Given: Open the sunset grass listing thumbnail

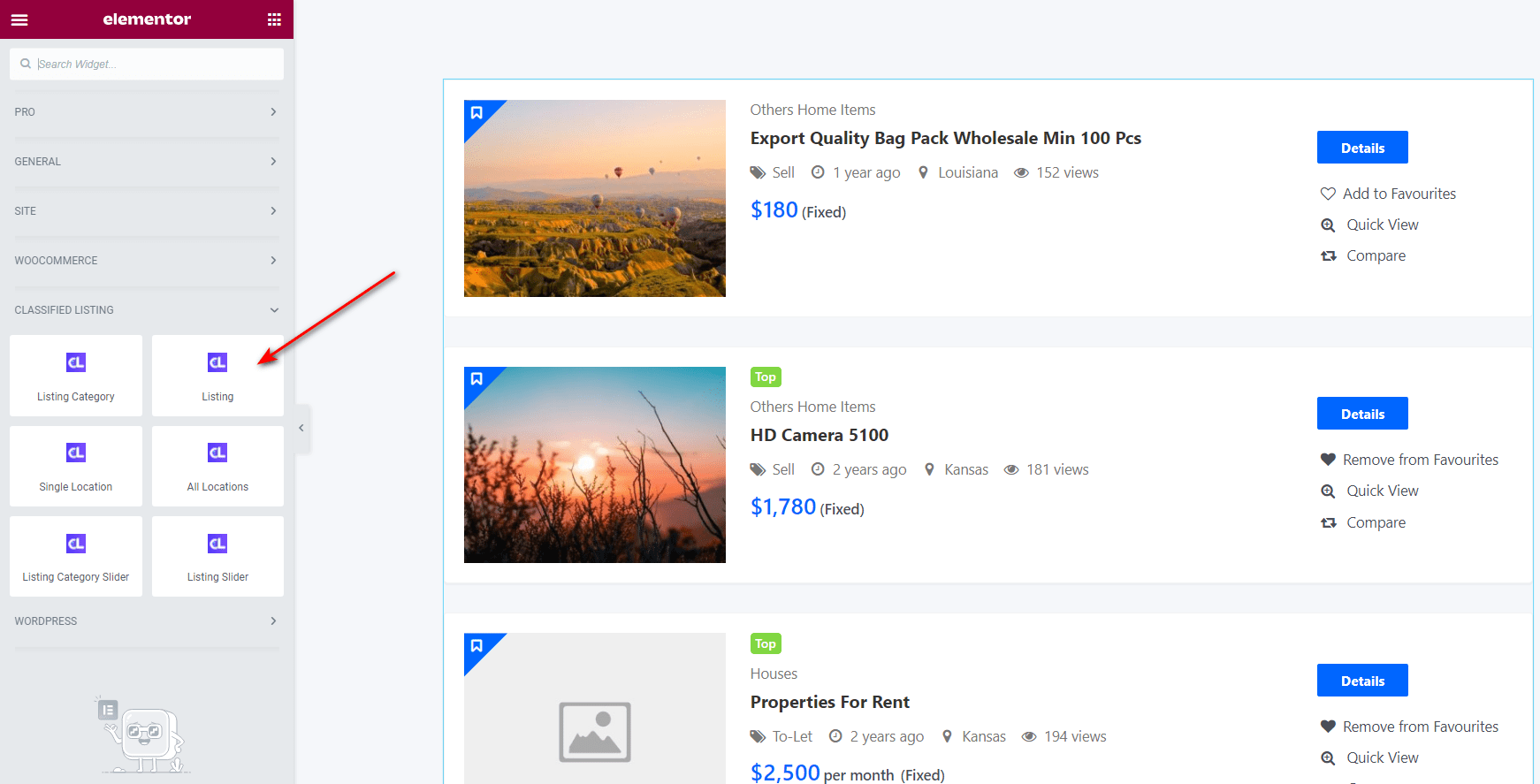Looking at the screenshot, I should coord(595,465).
